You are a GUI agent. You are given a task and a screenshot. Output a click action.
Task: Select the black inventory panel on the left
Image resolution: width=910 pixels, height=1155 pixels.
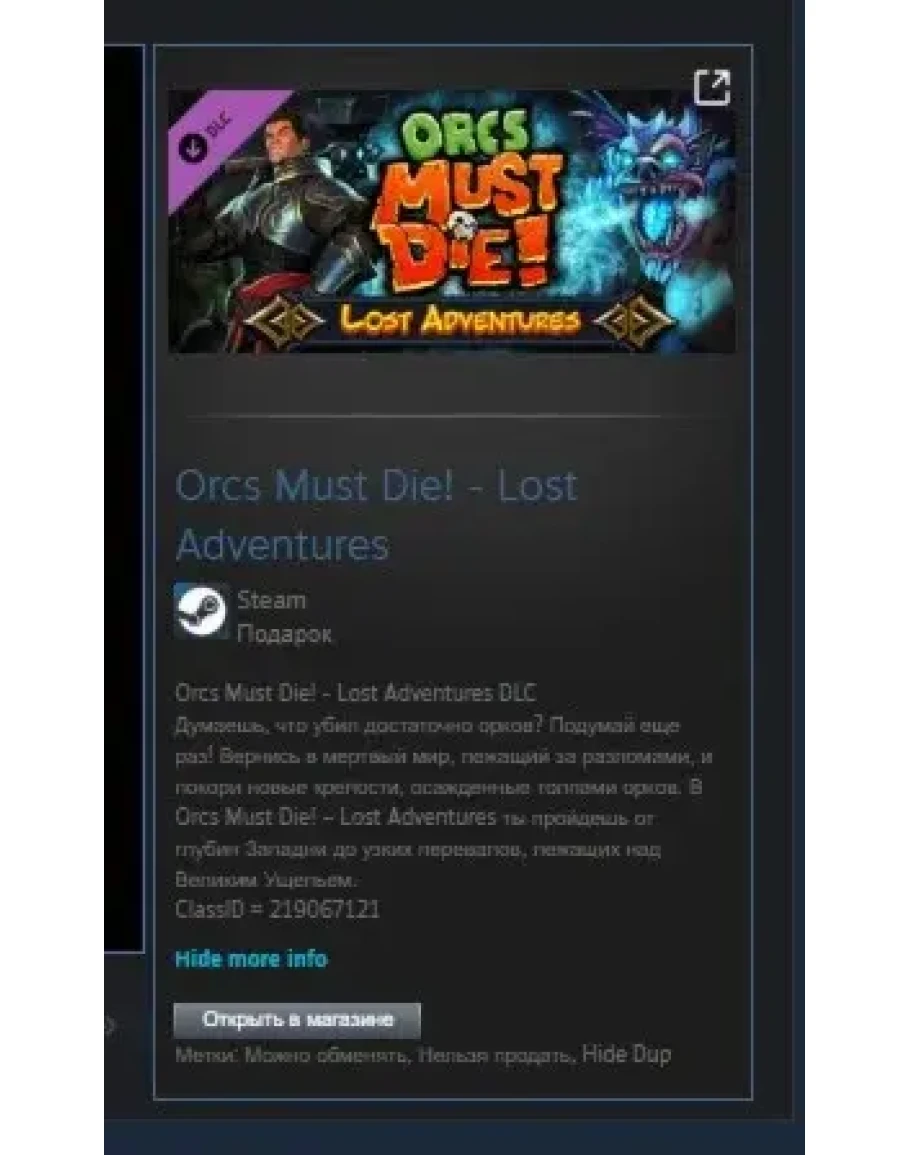coord(124,498)
